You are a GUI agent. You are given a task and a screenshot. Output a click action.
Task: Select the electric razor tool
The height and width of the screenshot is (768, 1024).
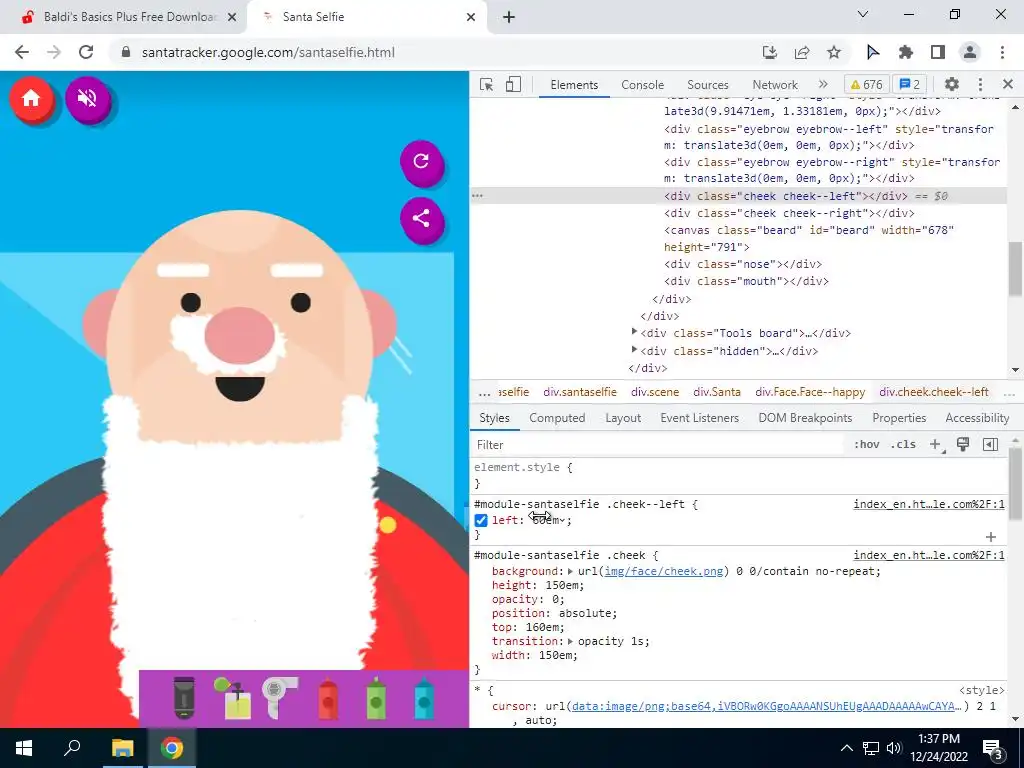pos(184,698)
